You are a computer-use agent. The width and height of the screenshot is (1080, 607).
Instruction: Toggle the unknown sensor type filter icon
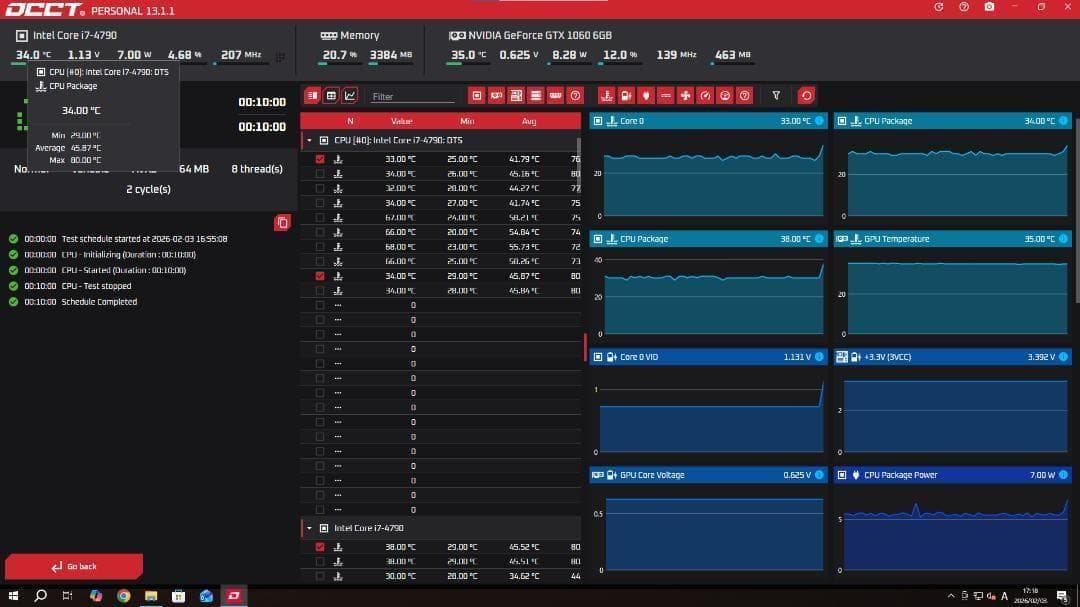745,96
